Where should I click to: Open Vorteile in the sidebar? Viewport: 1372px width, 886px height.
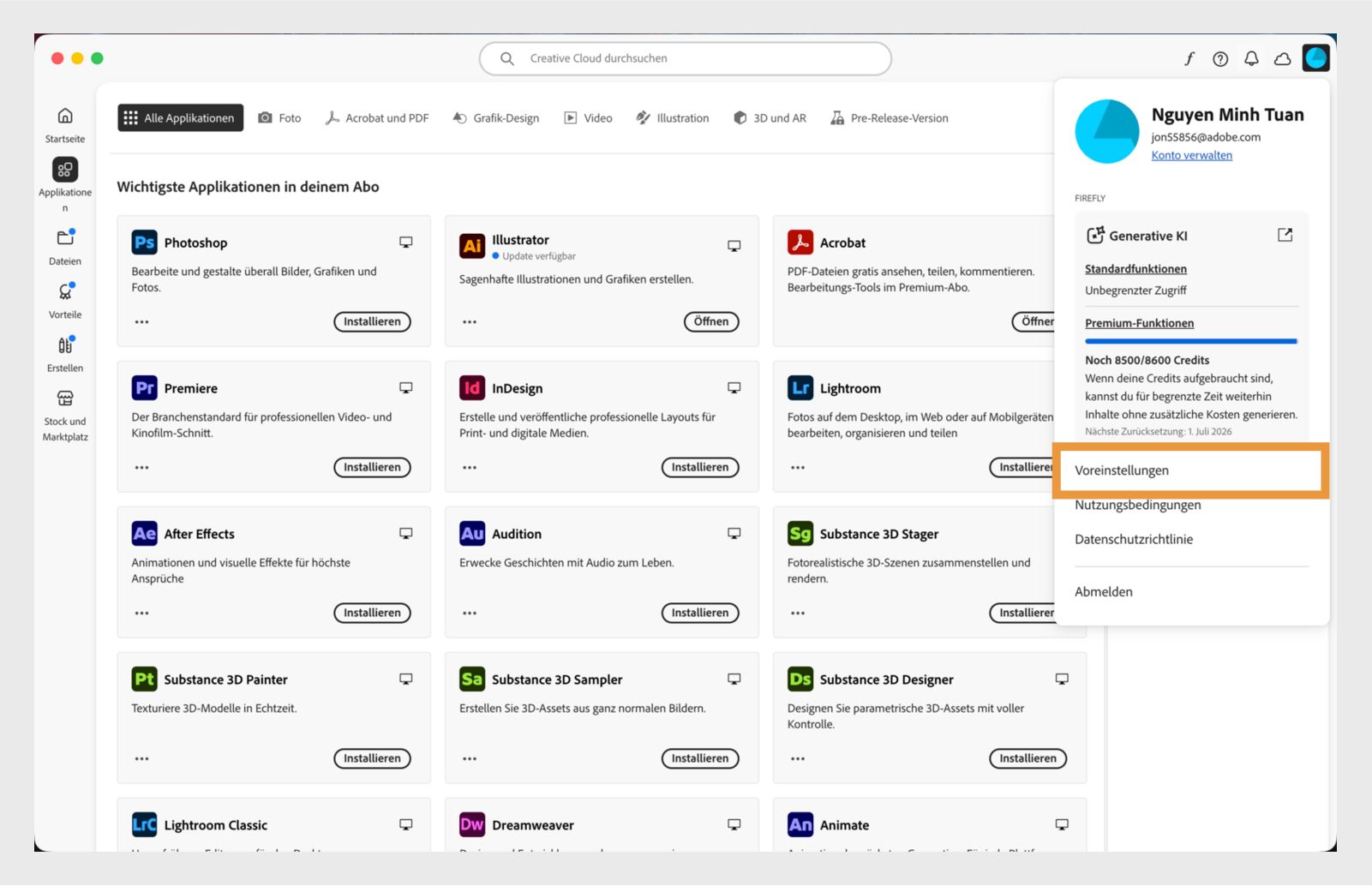click(65, 291)
